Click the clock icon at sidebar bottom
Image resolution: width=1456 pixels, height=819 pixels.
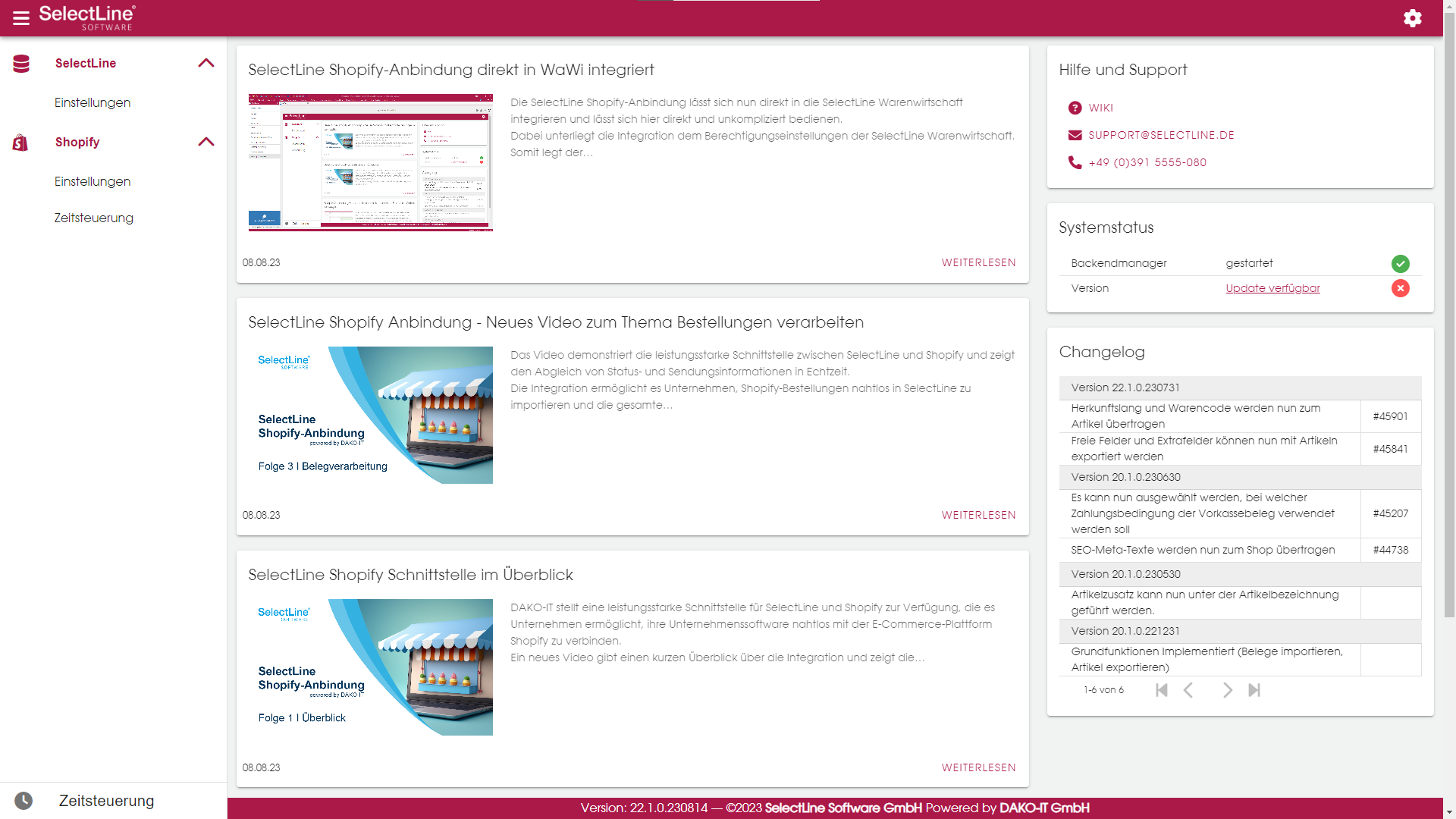24,801
